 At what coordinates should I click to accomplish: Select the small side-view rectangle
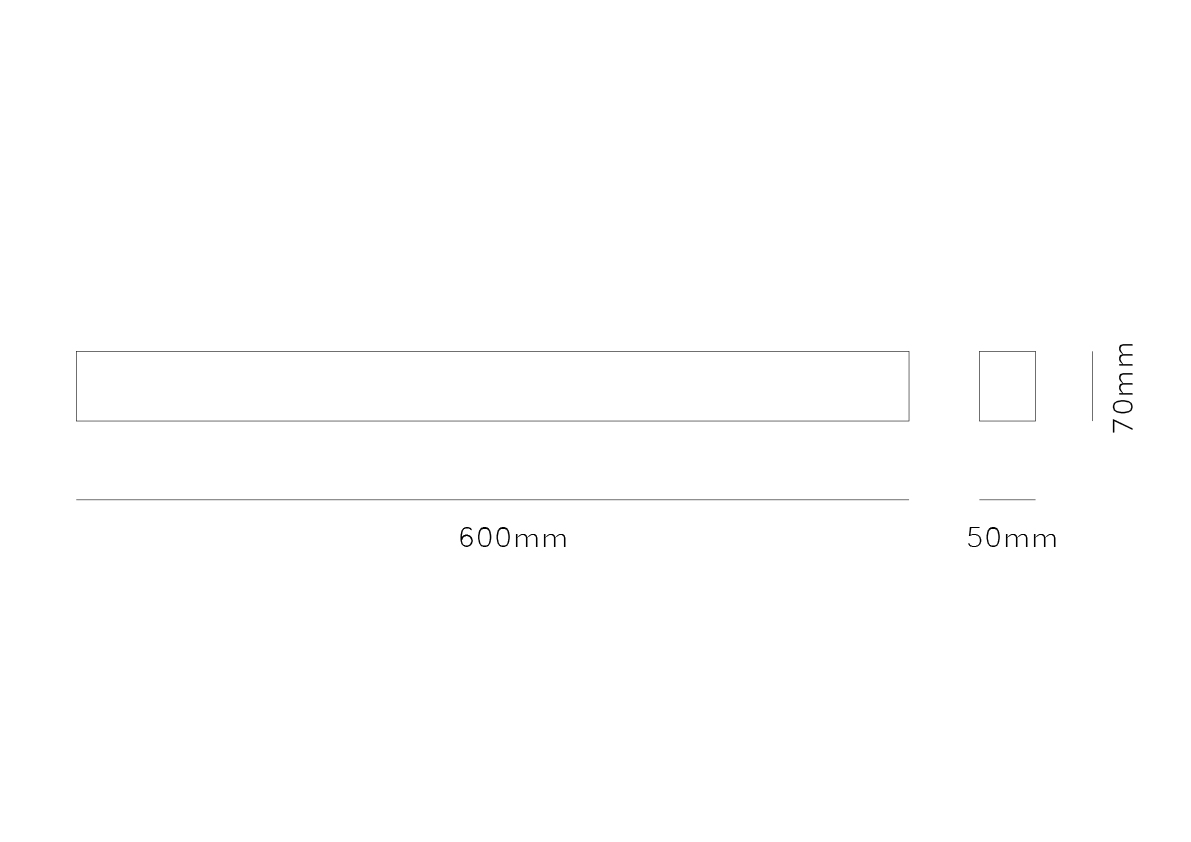1007,386
